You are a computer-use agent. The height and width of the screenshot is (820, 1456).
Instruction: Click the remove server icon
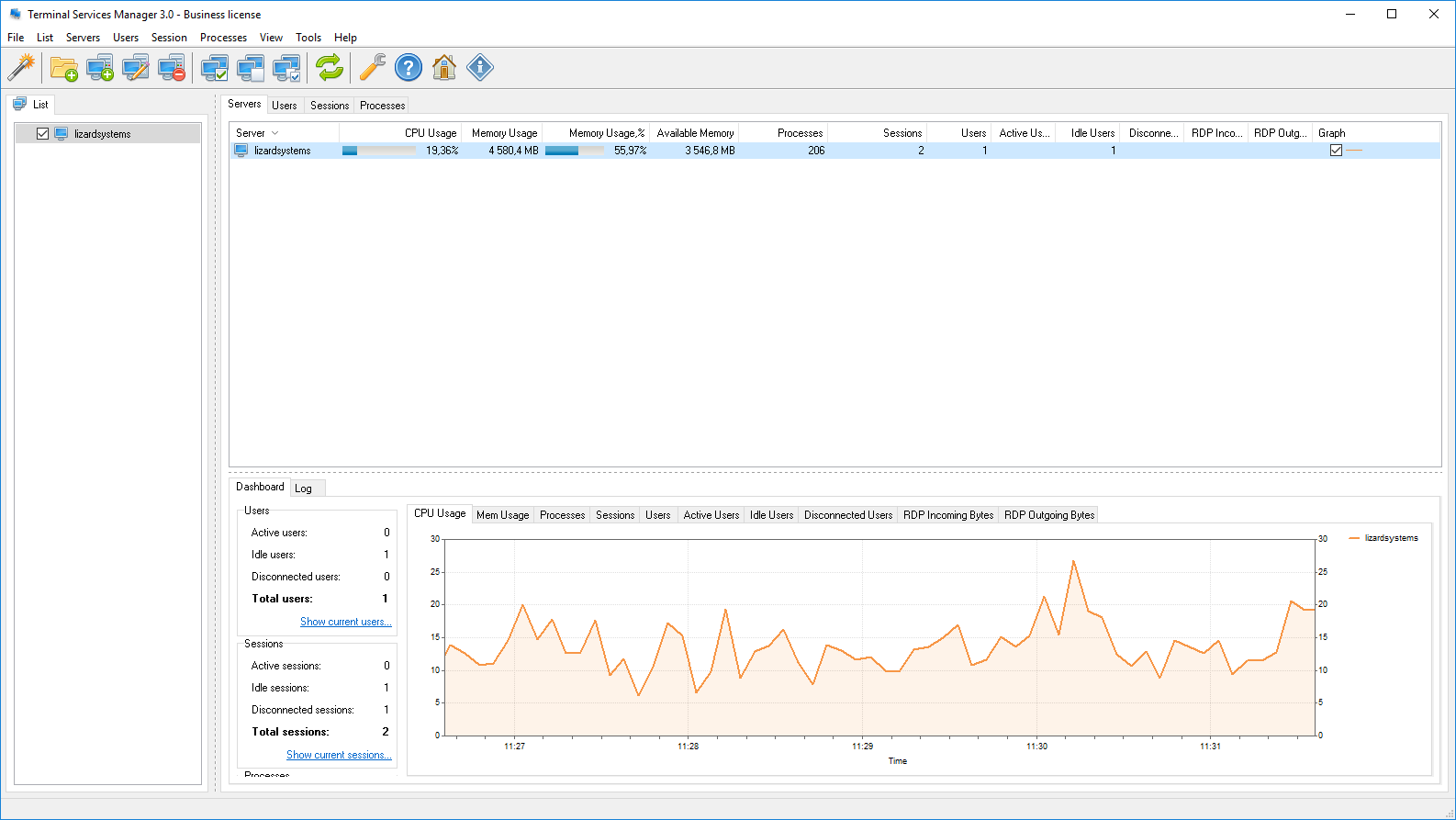coord(172,67)
